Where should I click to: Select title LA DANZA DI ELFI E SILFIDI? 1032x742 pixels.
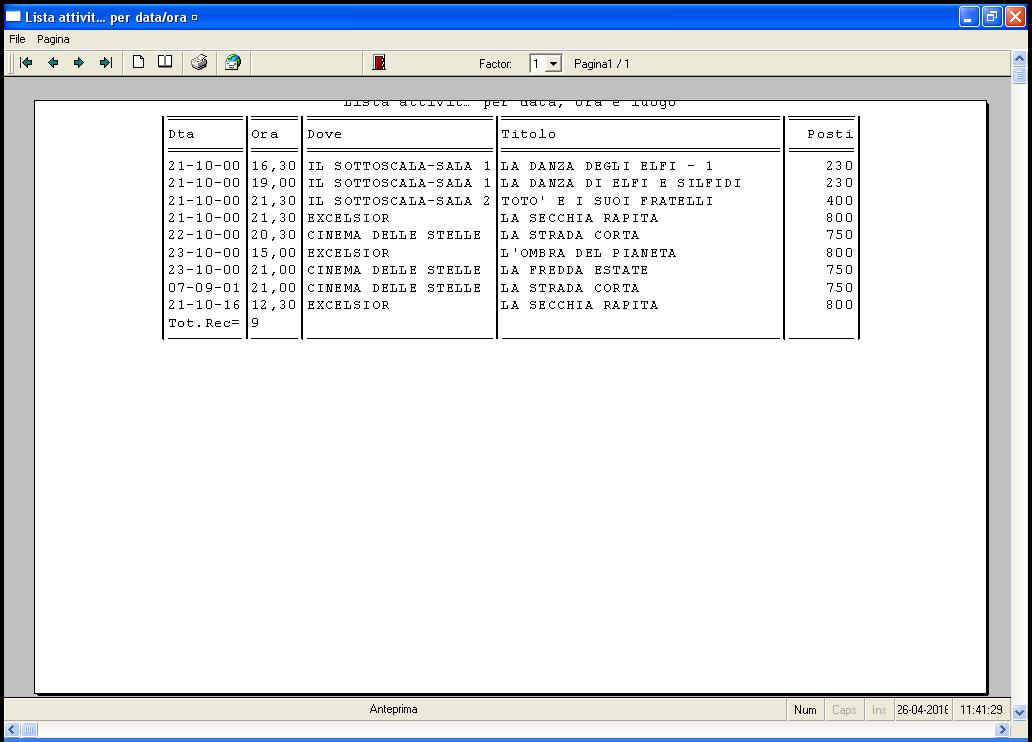click(621, 183)
